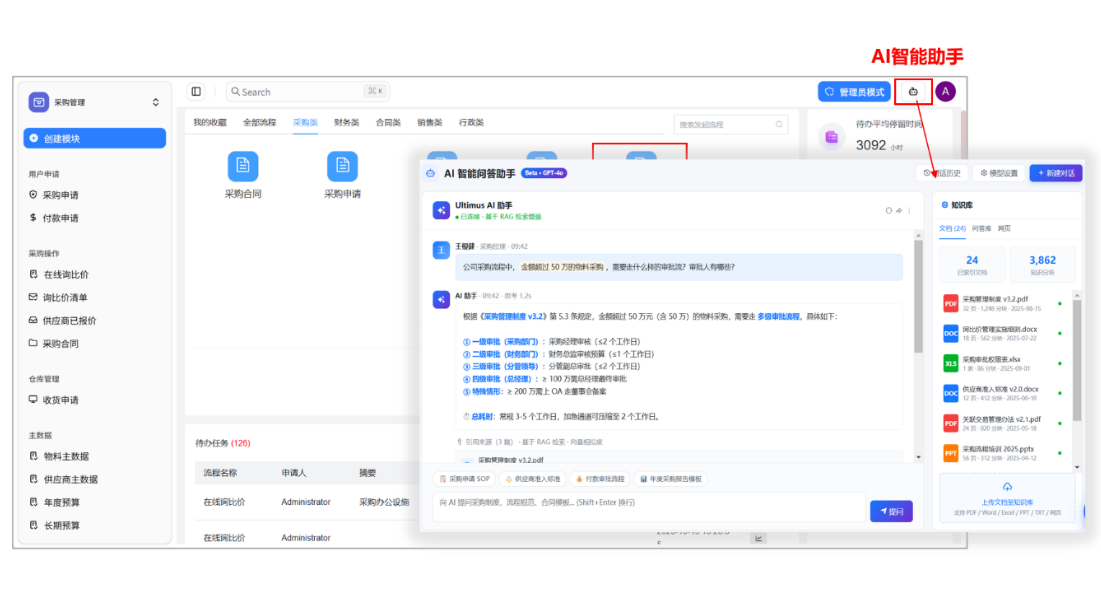Open the 采购管理制度 v3.2 link in answer

pos(514,317)
